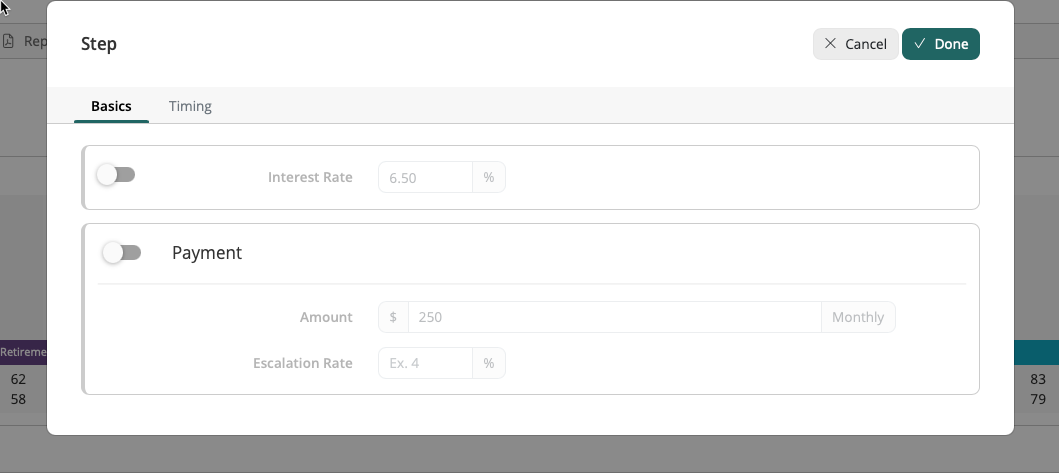Focus the Interest Rate input field

click(x=425, y=177)
